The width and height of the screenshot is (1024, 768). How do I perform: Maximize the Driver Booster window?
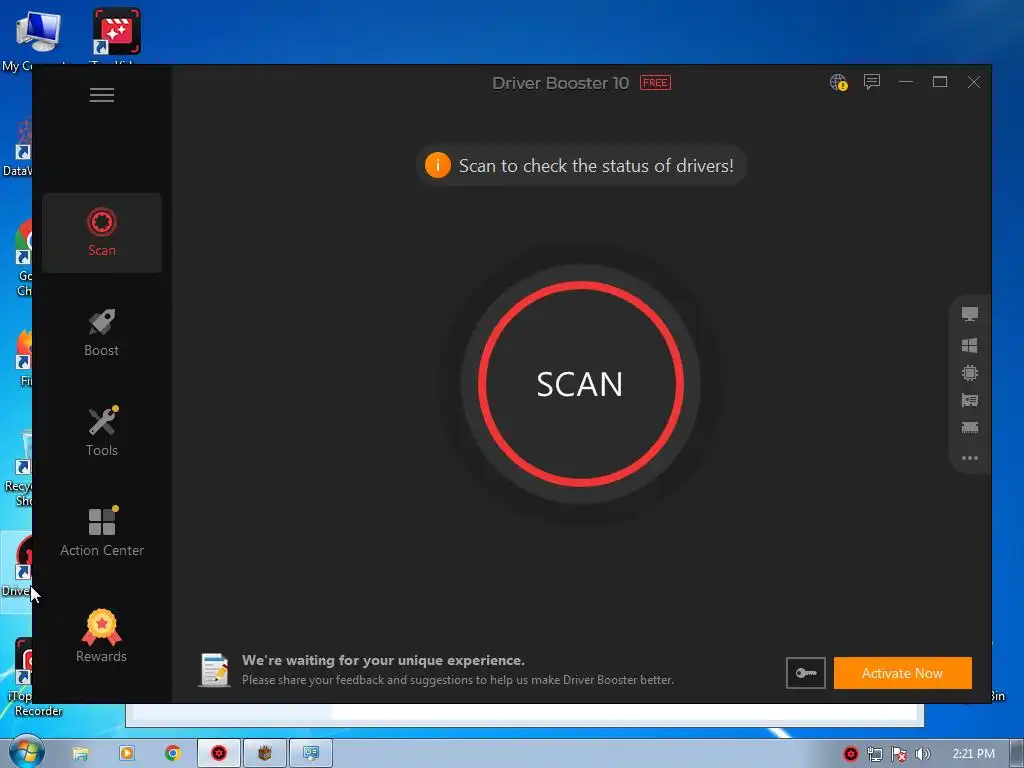pos(940,82)
